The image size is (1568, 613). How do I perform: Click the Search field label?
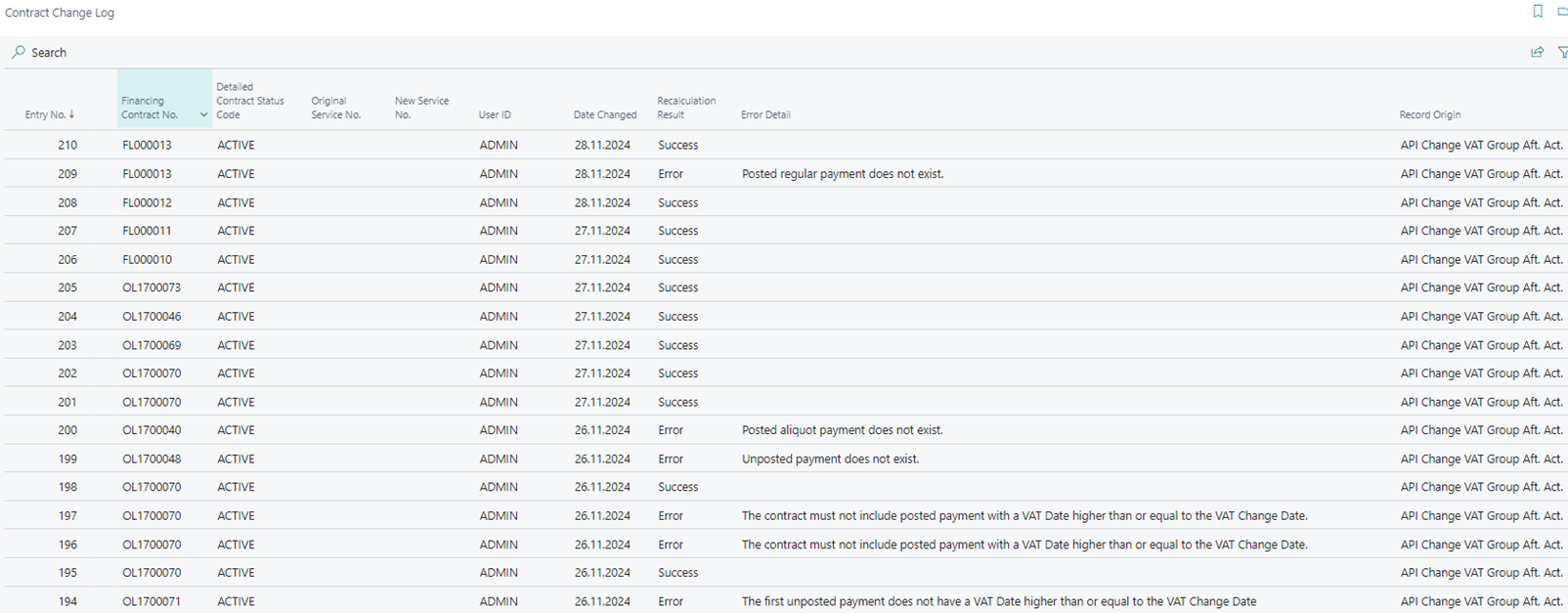49,53
